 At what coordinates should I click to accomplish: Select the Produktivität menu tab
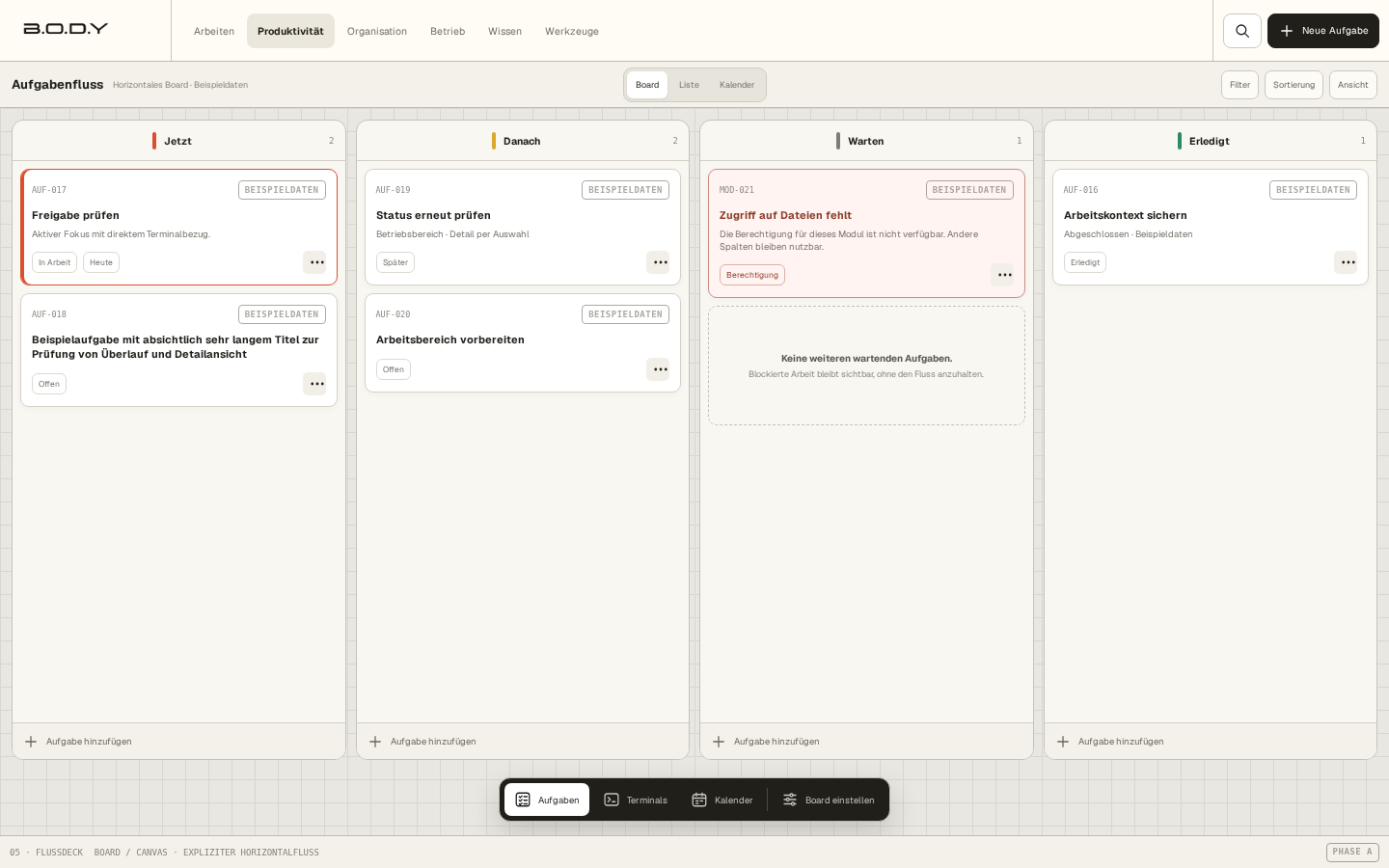(x=290, y=31)
